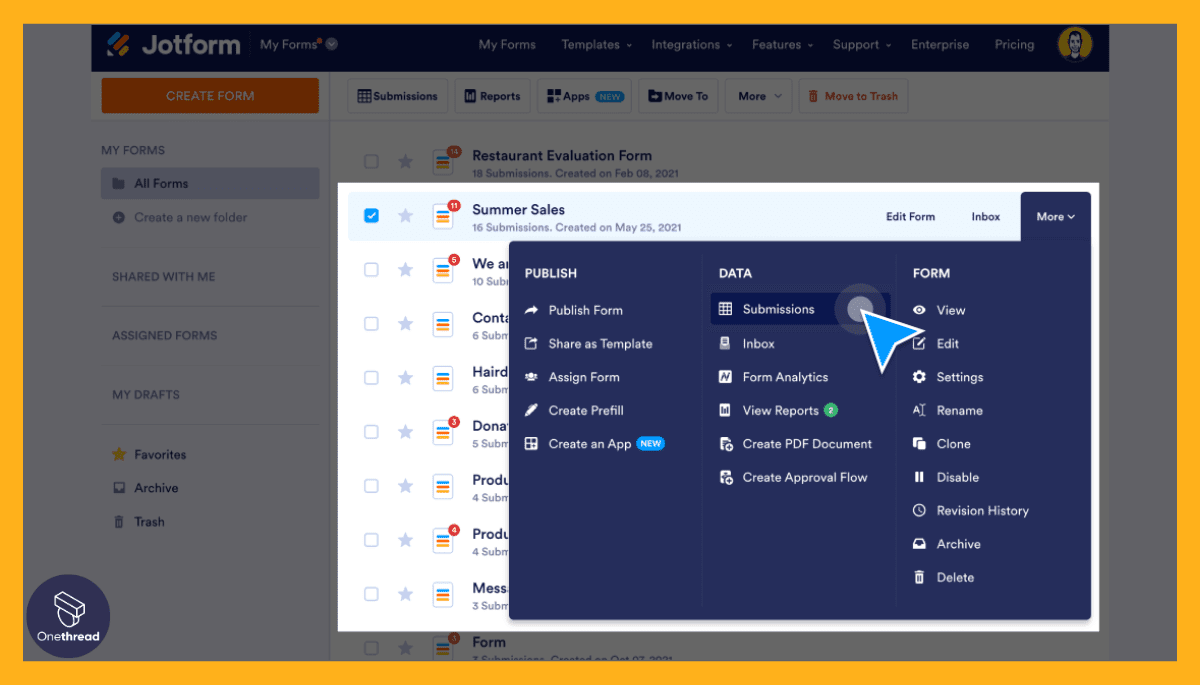Image resolution: width=1200 pixels, height=685 pixels.
Task: Open the user profile avatar
Action: click(x=1074, y=44)
